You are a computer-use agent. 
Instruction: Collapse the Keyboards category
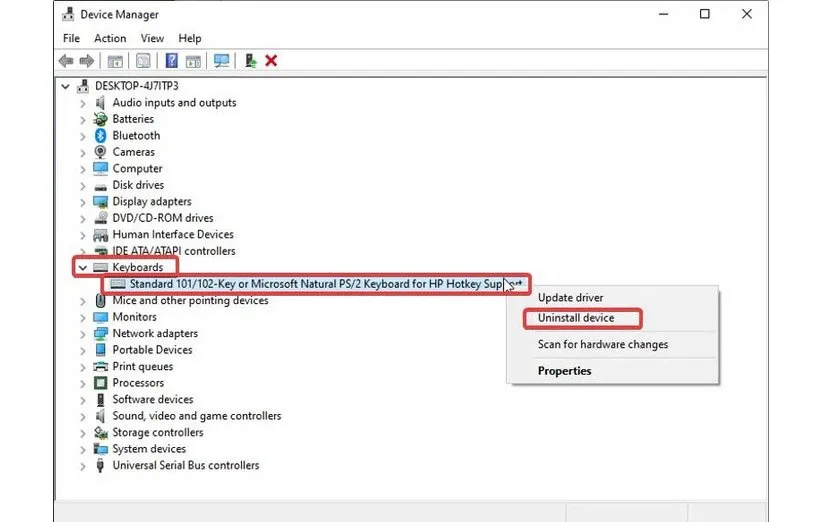pyautogui.click(x=82, y=268)
